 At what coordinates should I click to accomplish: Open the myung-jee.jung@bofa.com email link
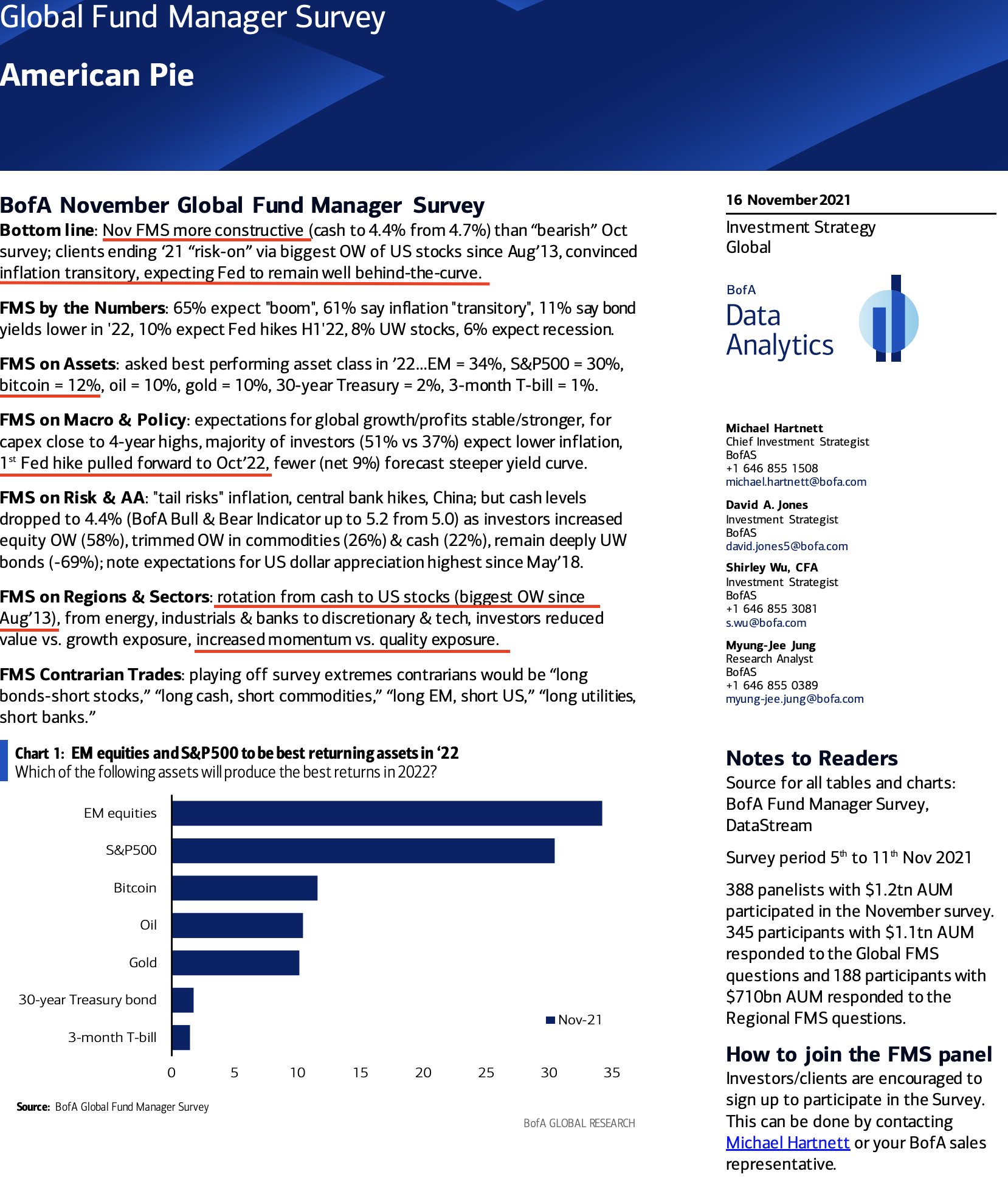[795, 699]
